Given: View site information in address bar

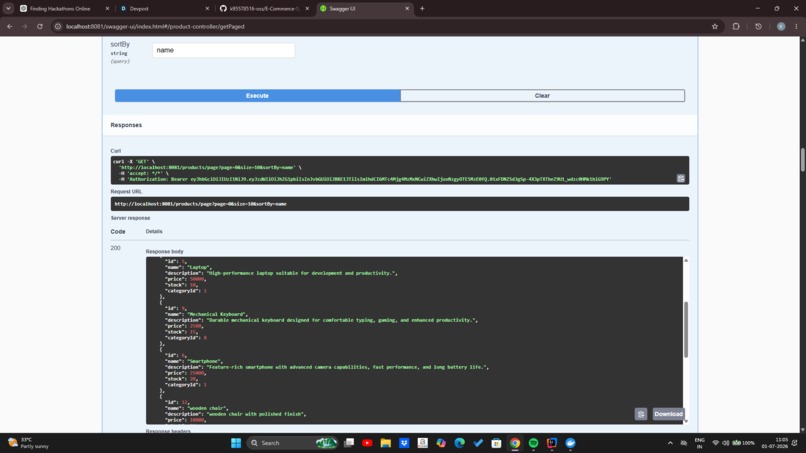Looking at the screenshot, I should click(x=58, y=27).
